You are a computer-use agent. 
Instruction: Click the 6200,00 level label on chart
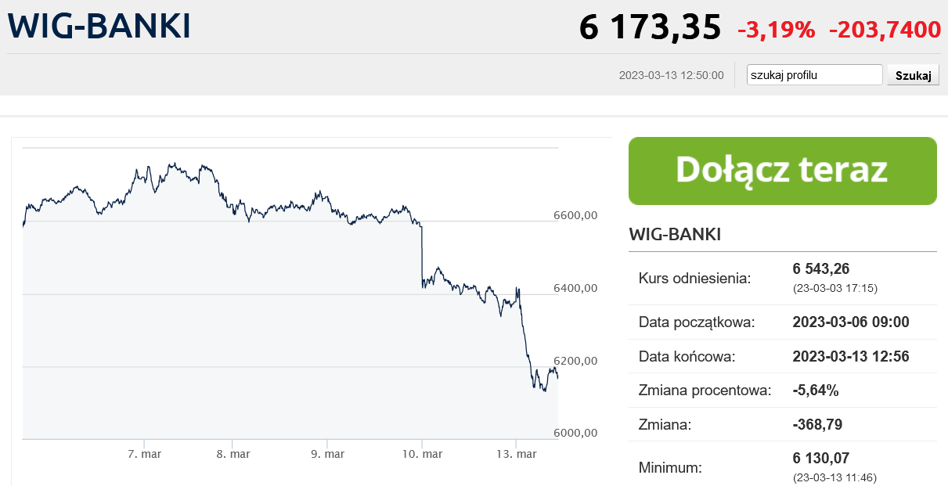point(575,361)
